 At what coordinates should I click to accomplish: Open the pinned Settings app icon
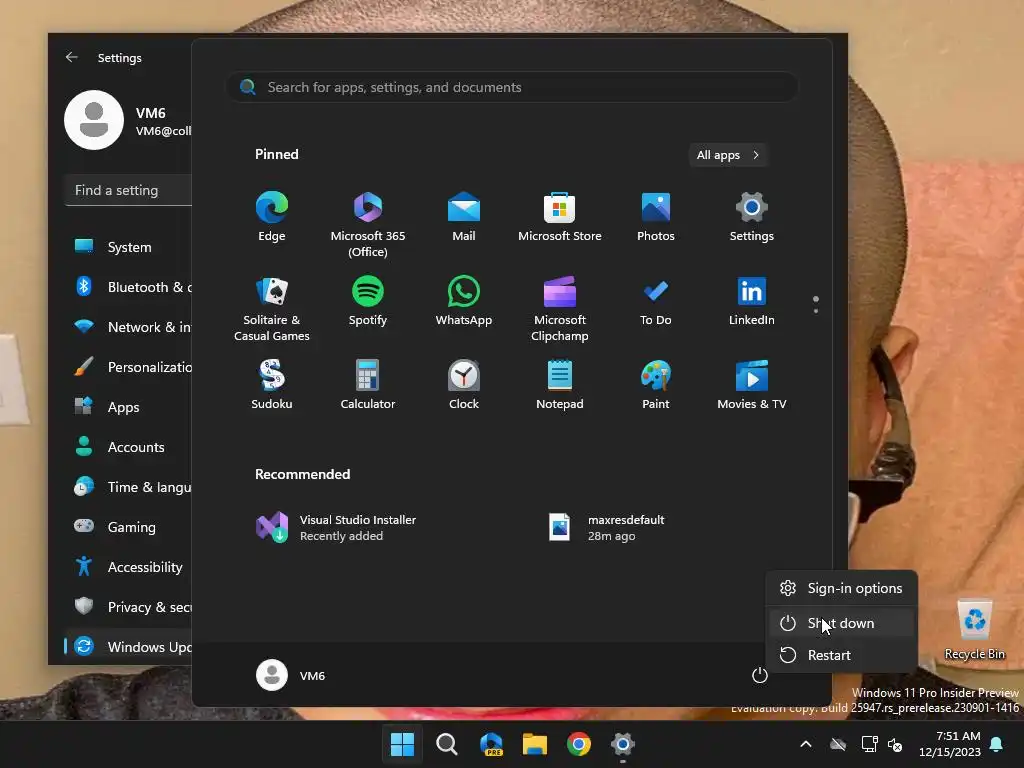point(752,217)
